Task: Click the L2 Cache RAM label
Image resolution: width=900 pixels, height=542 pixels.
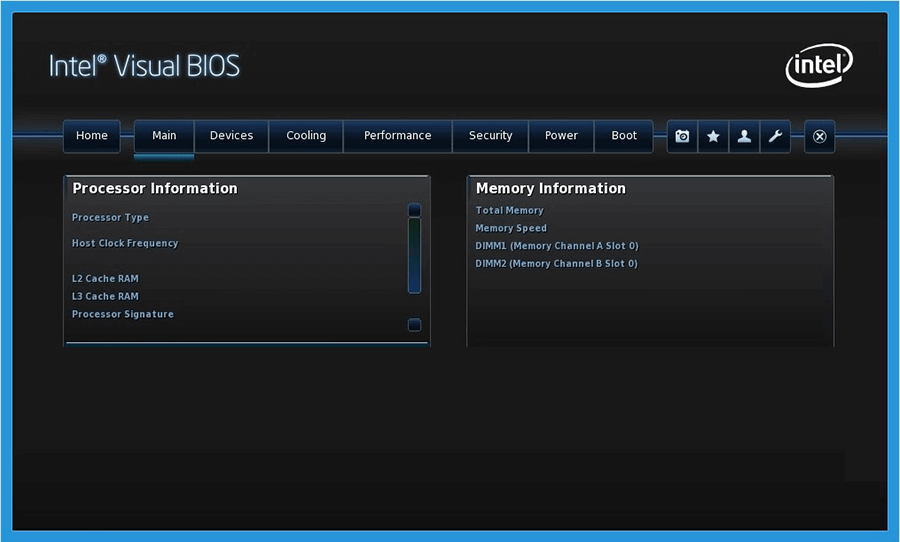Action: (105, 278)
